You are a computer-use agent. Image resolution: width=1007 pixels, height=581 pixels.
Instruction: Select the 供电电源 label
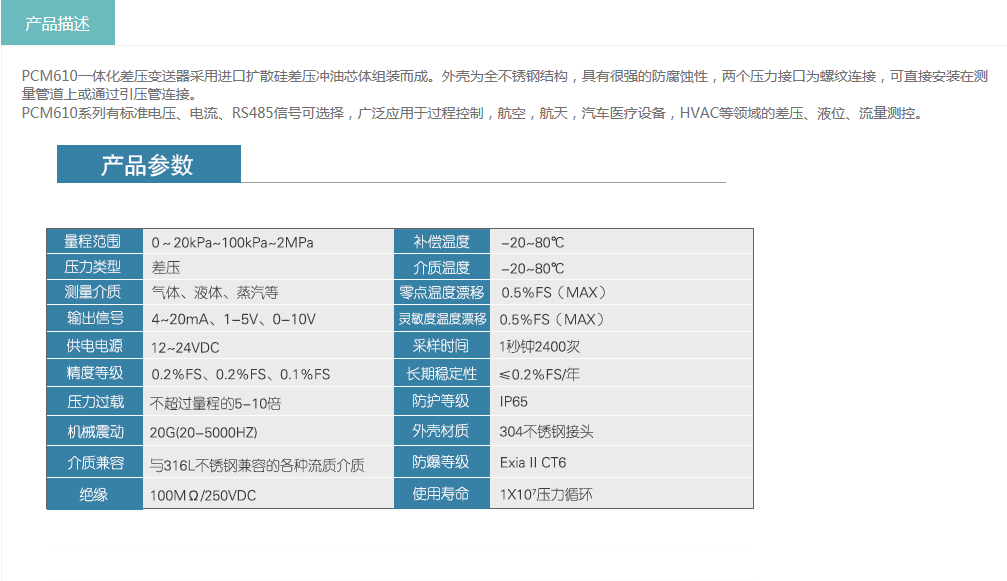[94, 345]
